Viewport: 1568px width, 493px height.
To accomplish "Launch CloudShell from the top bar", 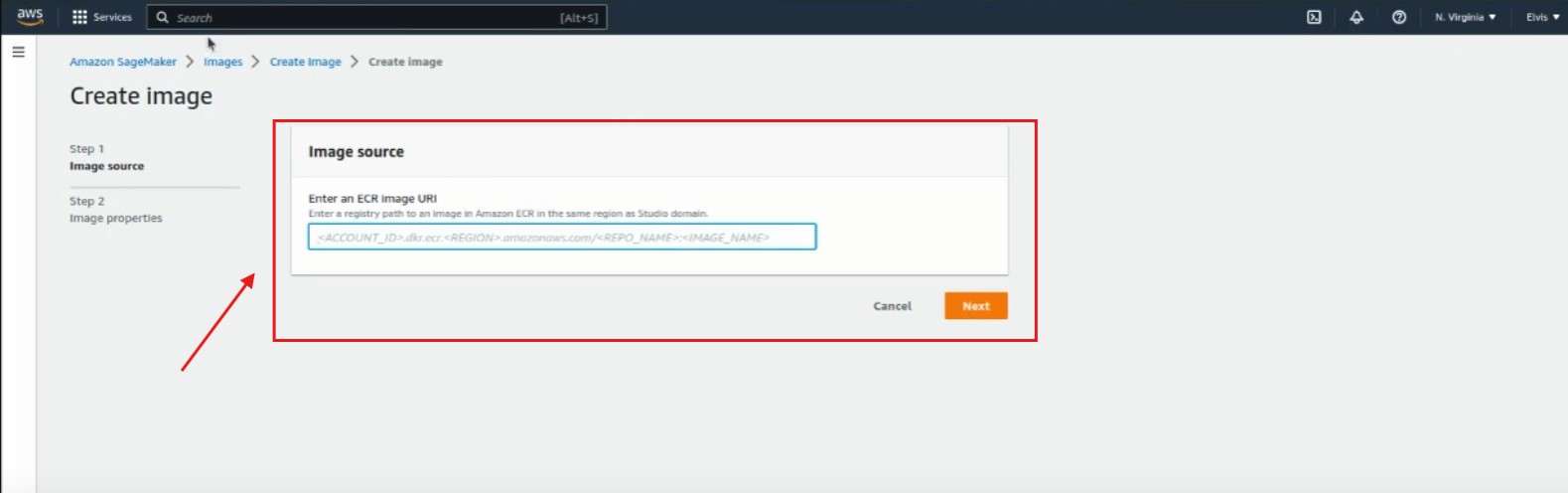I will (1314, 17).
